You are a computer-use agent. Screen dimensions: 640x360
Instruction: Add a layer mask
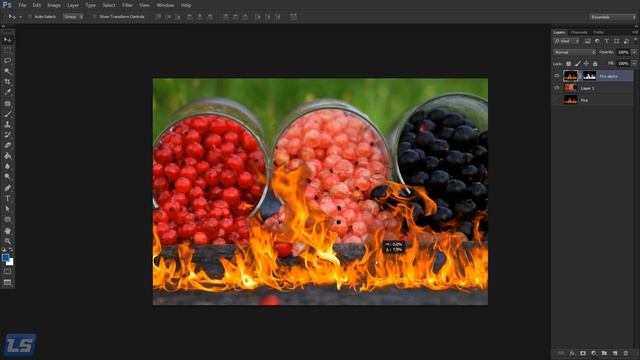(583, 353)
